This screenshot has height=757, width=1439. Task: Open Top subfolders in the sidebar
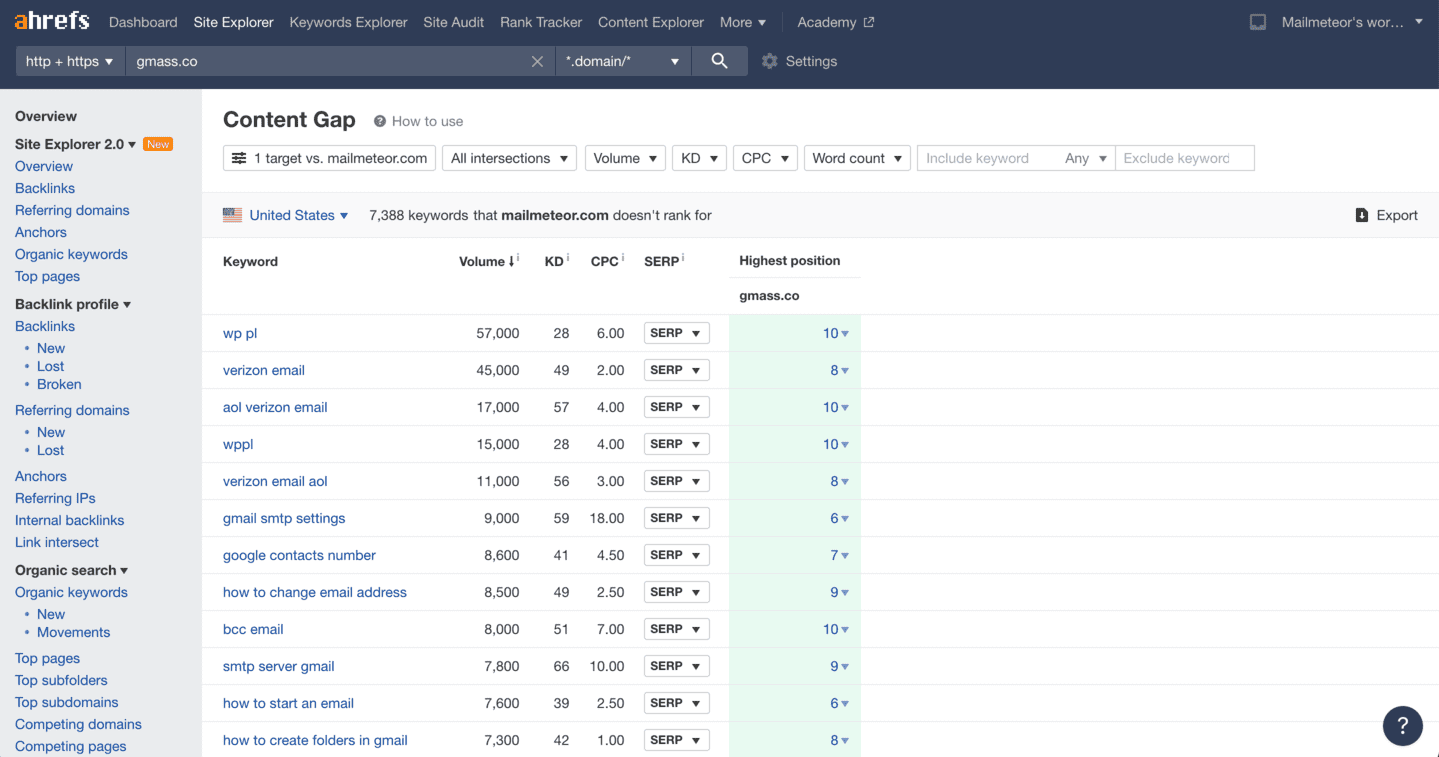tap(61, 680)
